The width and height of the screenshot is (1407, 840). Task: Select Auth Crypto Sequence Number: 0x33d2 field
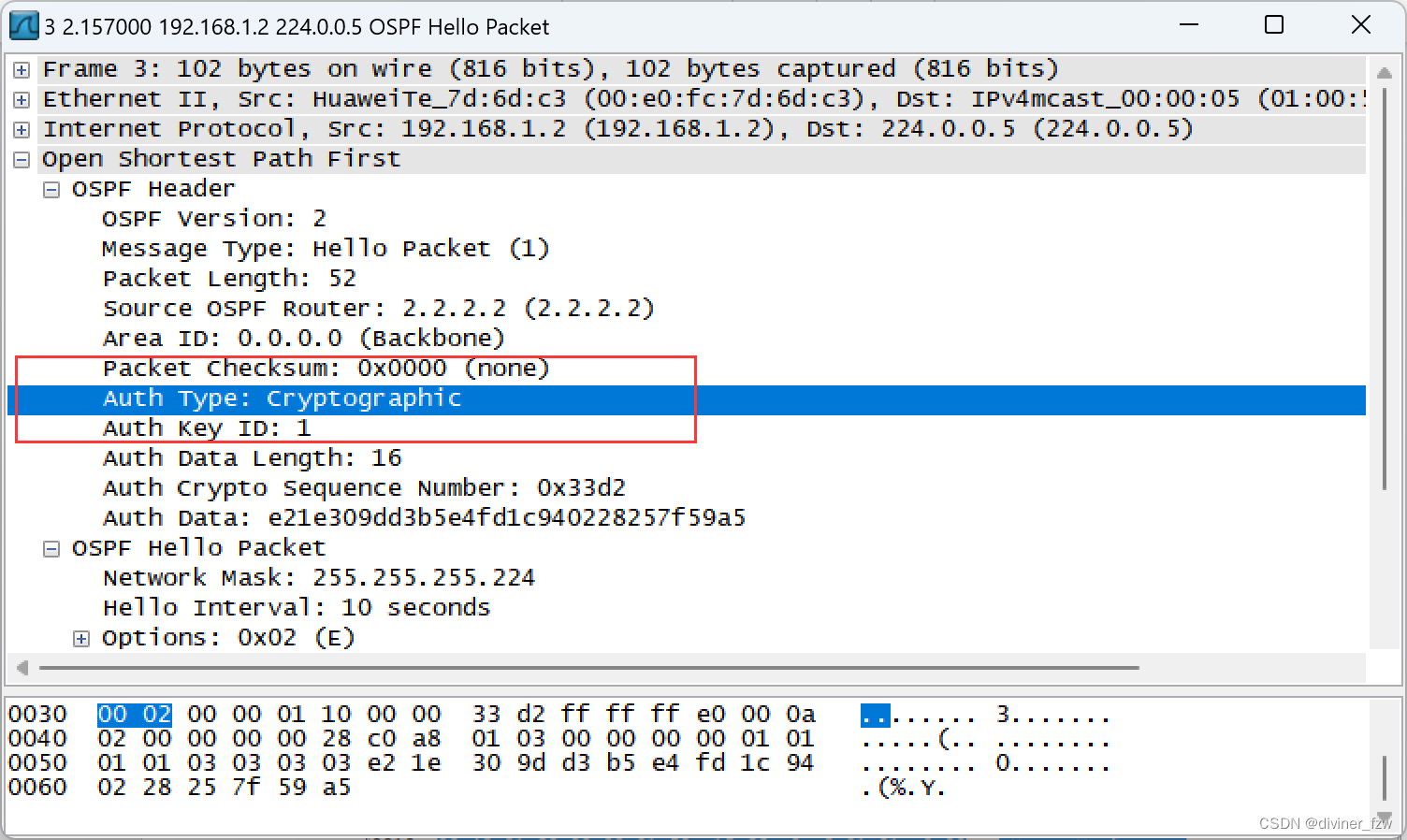[x=364, y=488]
